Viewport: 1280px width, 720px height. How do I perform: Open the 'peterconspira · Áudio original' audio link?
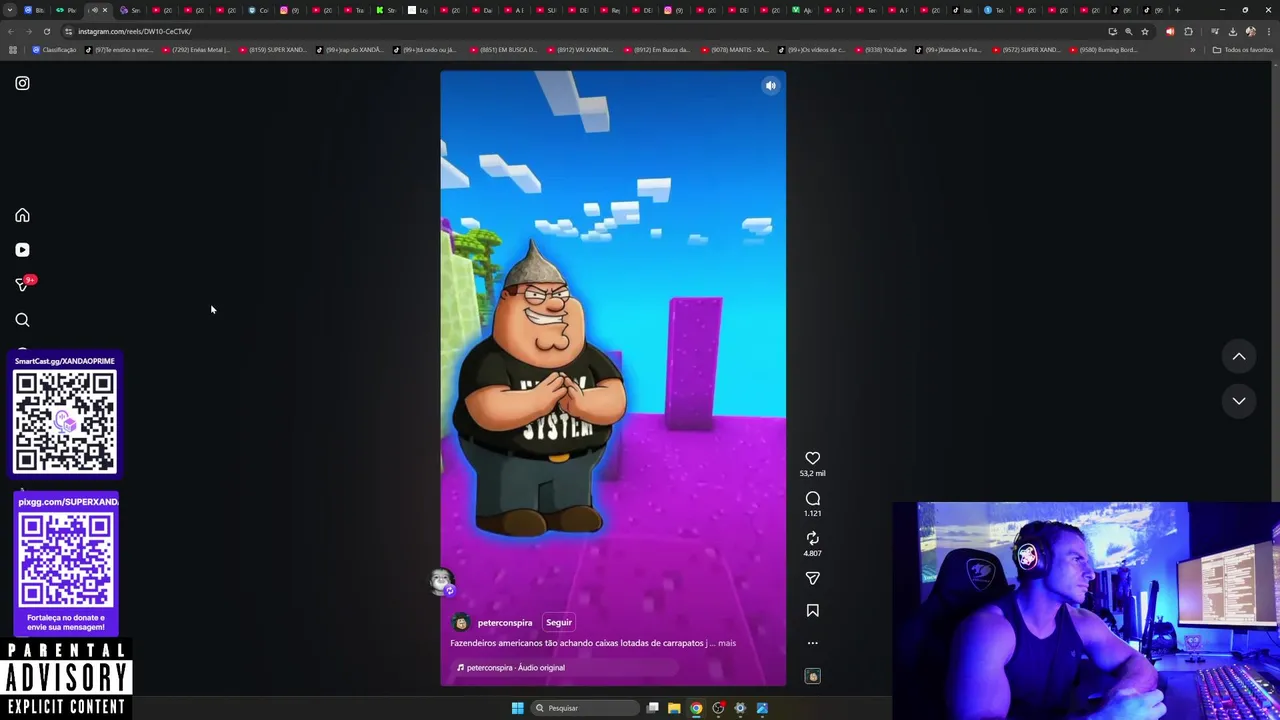click(511, 668)
